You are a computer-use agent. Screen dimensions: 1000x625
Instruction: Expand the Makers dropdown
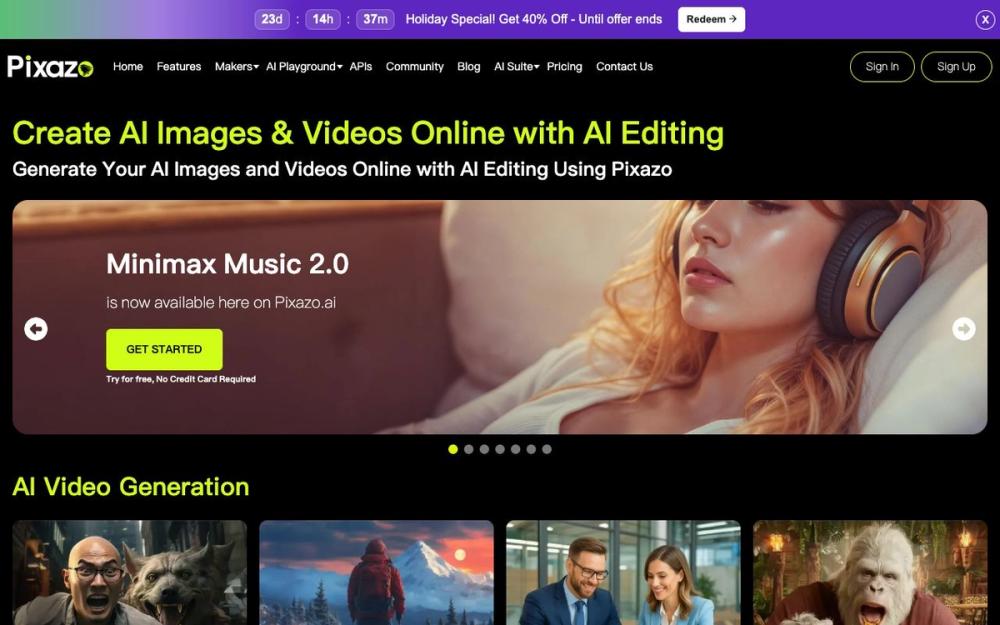[236, 66]
